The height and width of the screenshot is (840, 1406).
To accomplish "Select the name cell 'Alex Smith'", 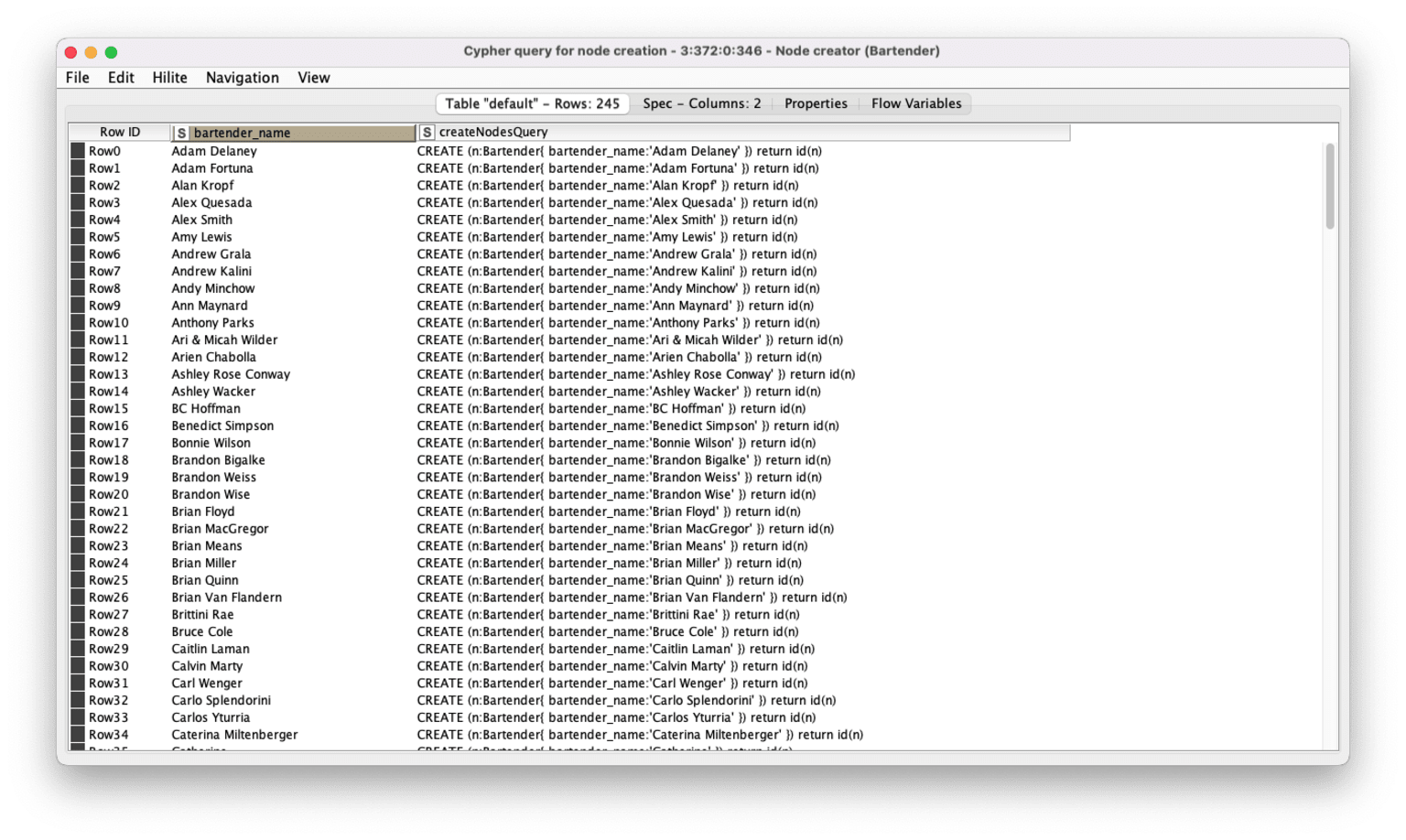I will click(293, 220).
